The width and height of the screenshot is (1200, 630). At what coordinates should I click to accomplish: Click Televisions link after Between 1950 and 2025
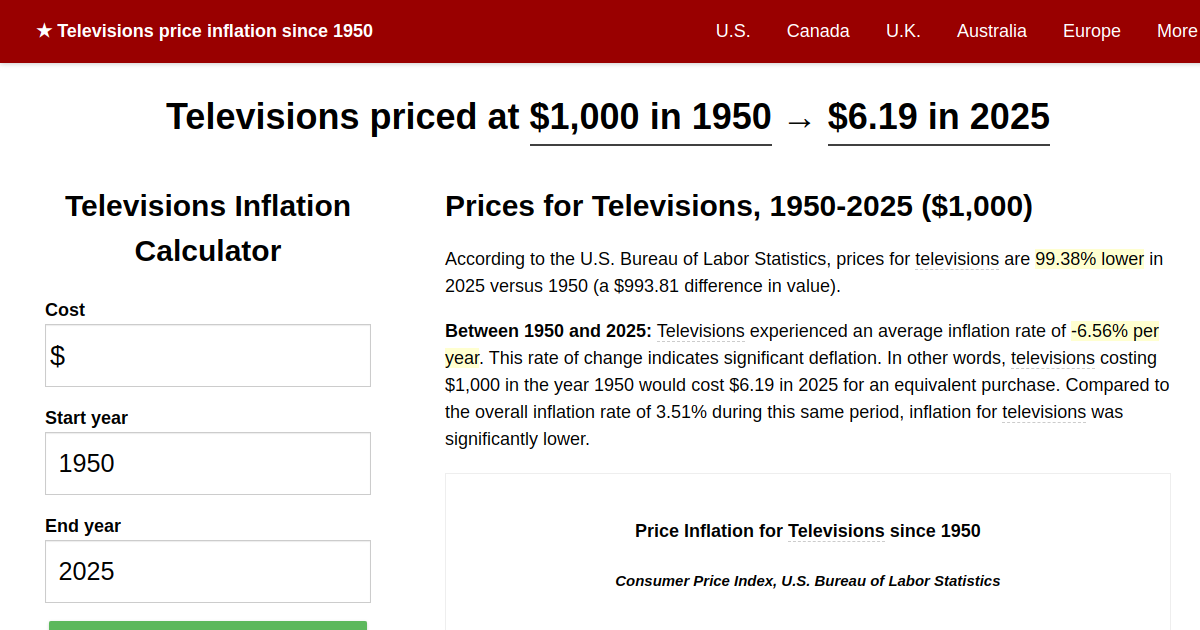[x=701, y=331]
